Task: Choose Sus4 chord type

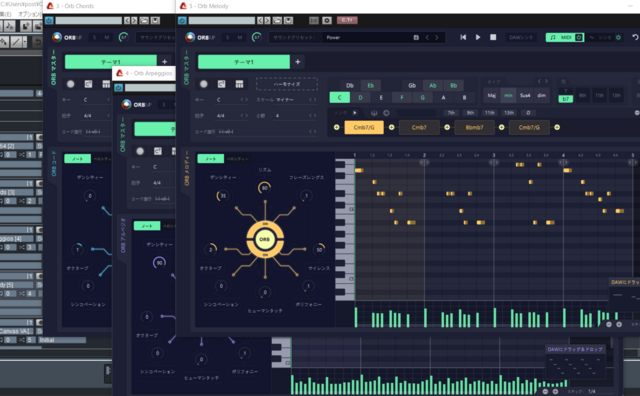Action: click(x=525, y=96)
